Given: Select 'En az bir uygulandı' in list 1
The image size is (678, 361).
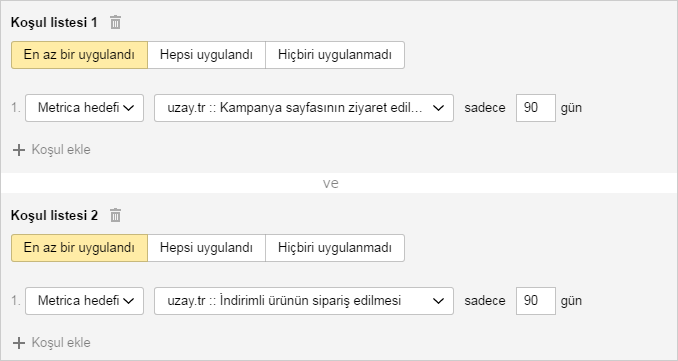Looking at the screenshot, I should click(x=79, y=55).
